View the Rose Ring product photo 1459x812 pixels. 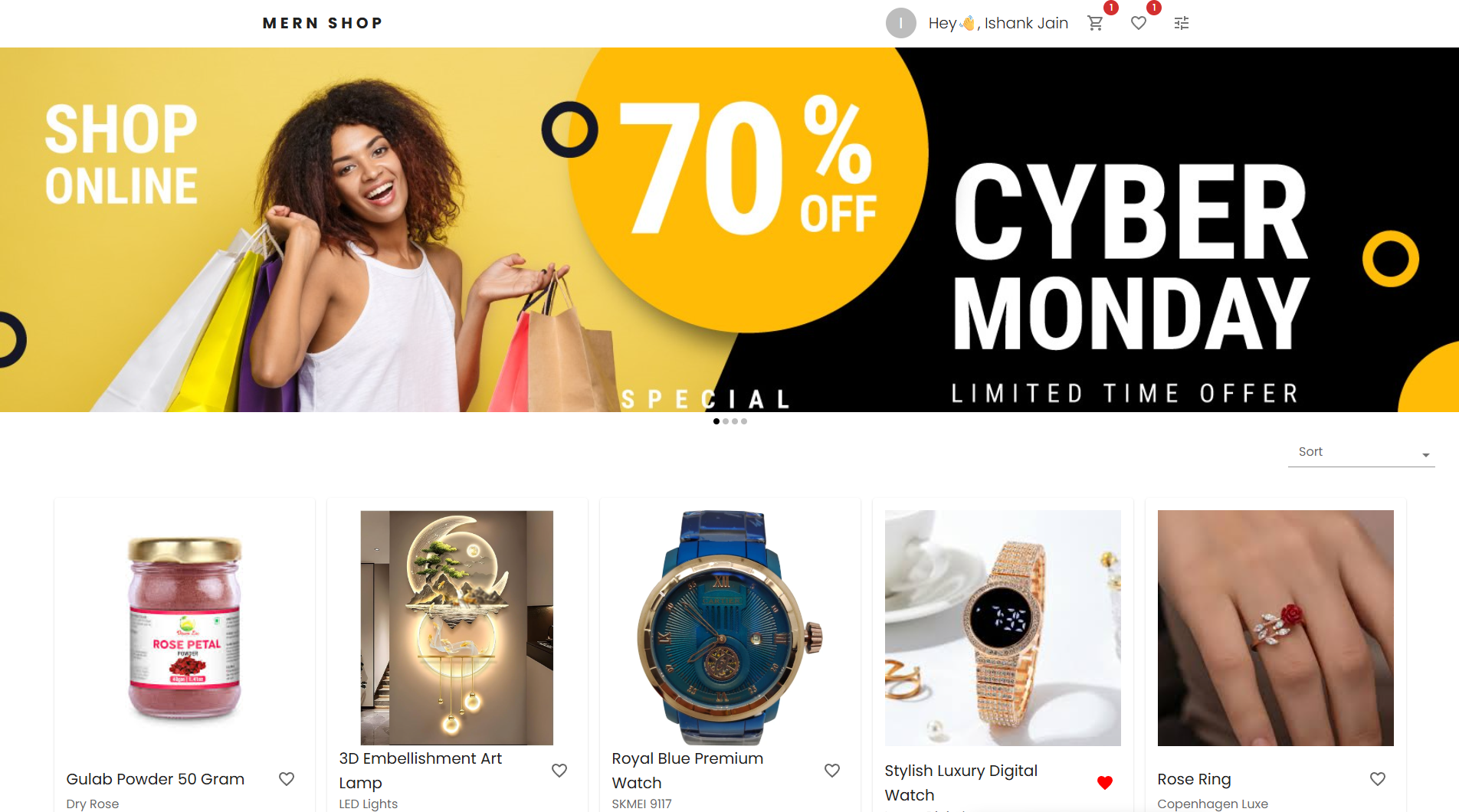(1276, 628)
